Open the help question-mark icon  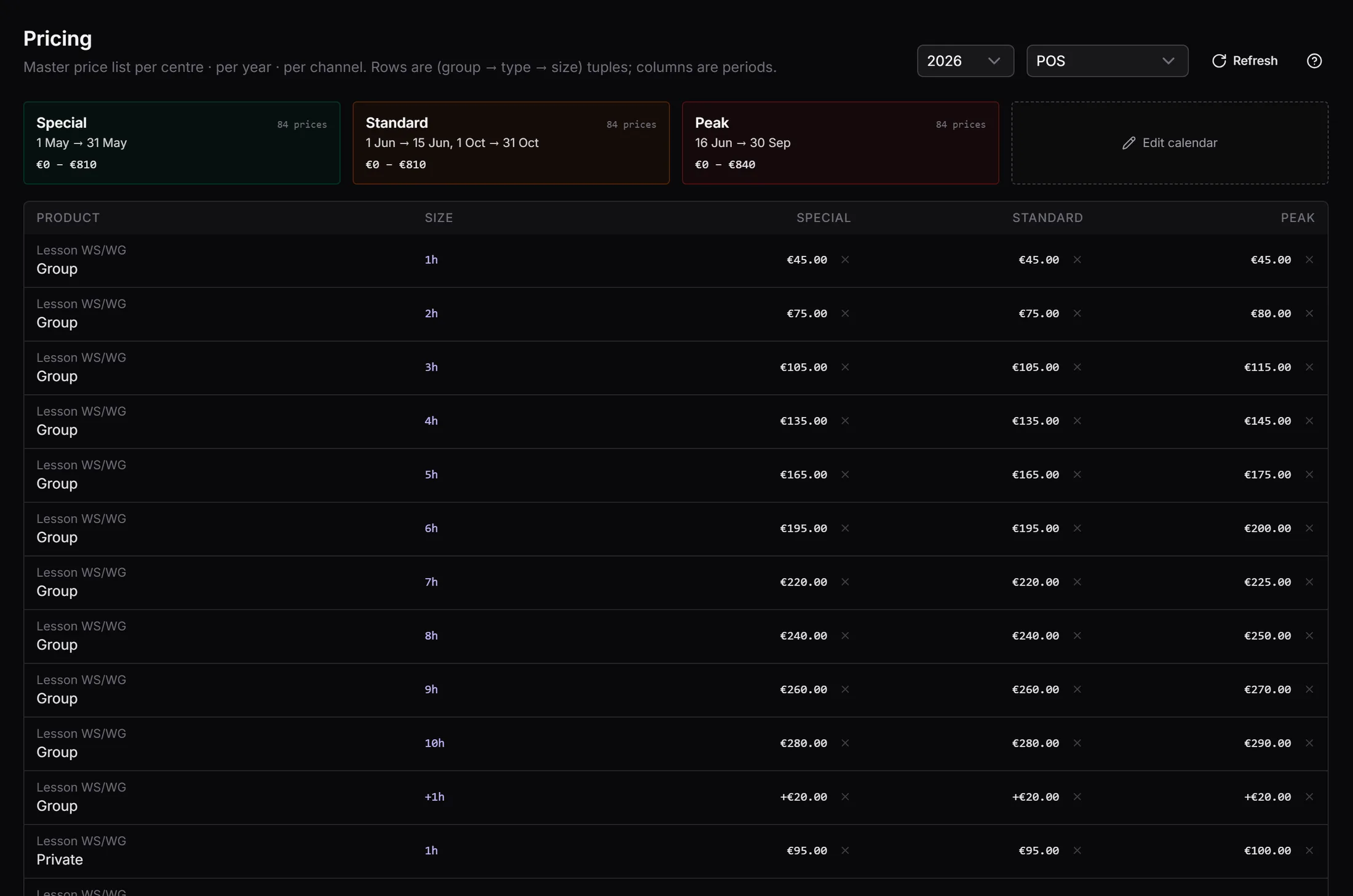[x=1314, y=61]
